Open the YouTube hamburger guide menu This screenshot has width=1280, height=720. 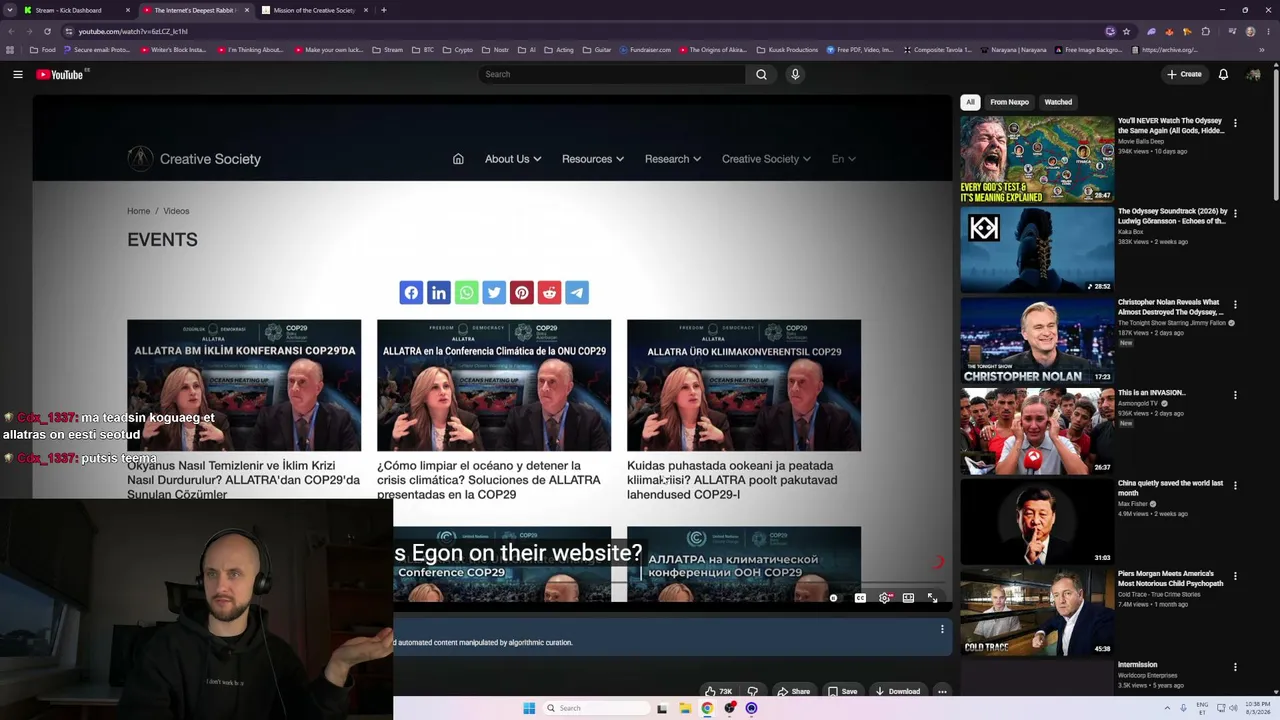pos(17,74)
